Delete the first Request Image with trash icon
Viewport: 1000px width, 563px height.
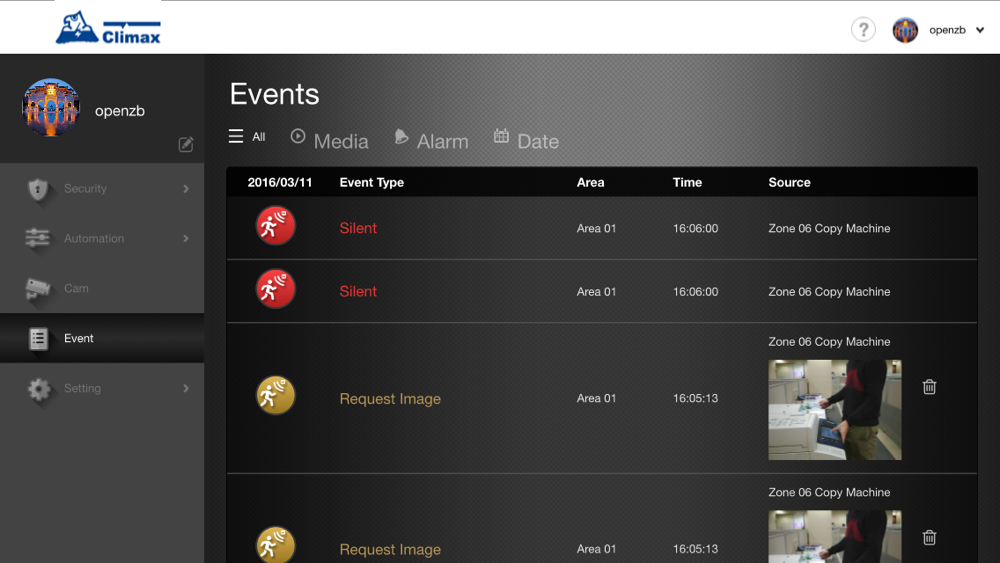[929, 386]
